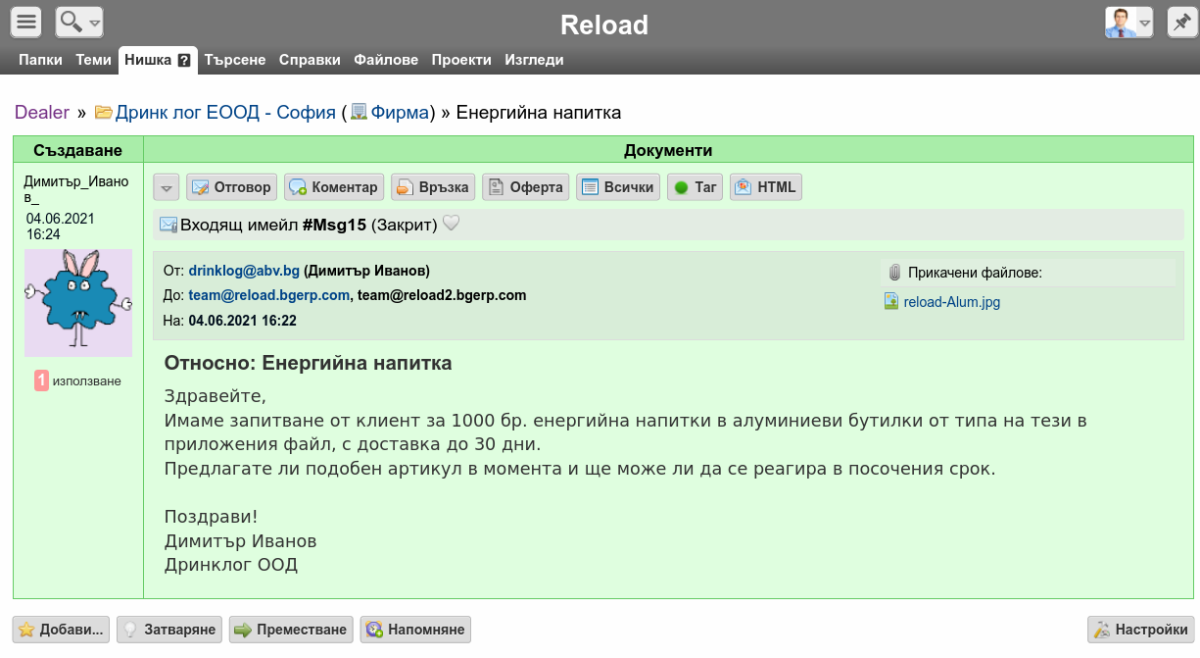Add a tag using Таг button
Viewport: 1200px width, 658px height.
pyautogui.click(x=695, y=187)
